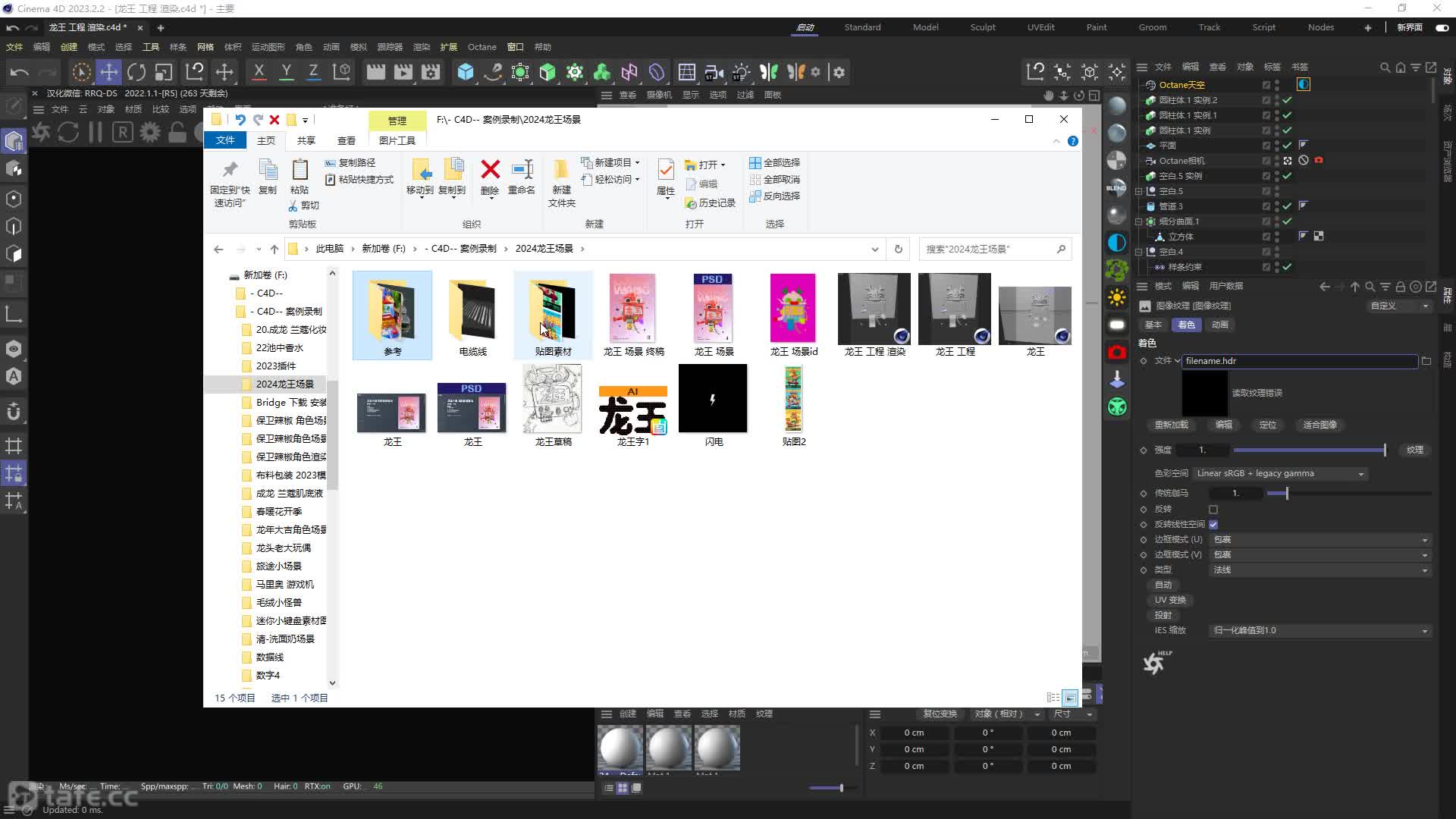Click the Explorer search box

(995, 249)
